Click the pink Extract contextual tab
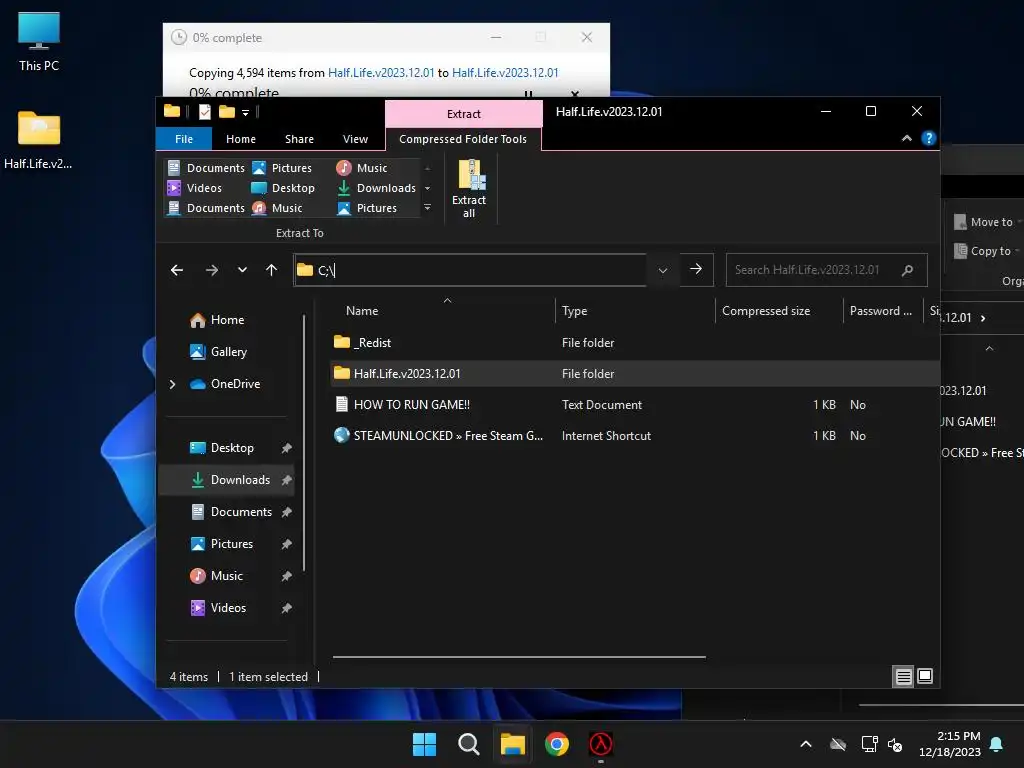Image resolution: width=1024 pixels, height=768 pixels. [464, 114]
